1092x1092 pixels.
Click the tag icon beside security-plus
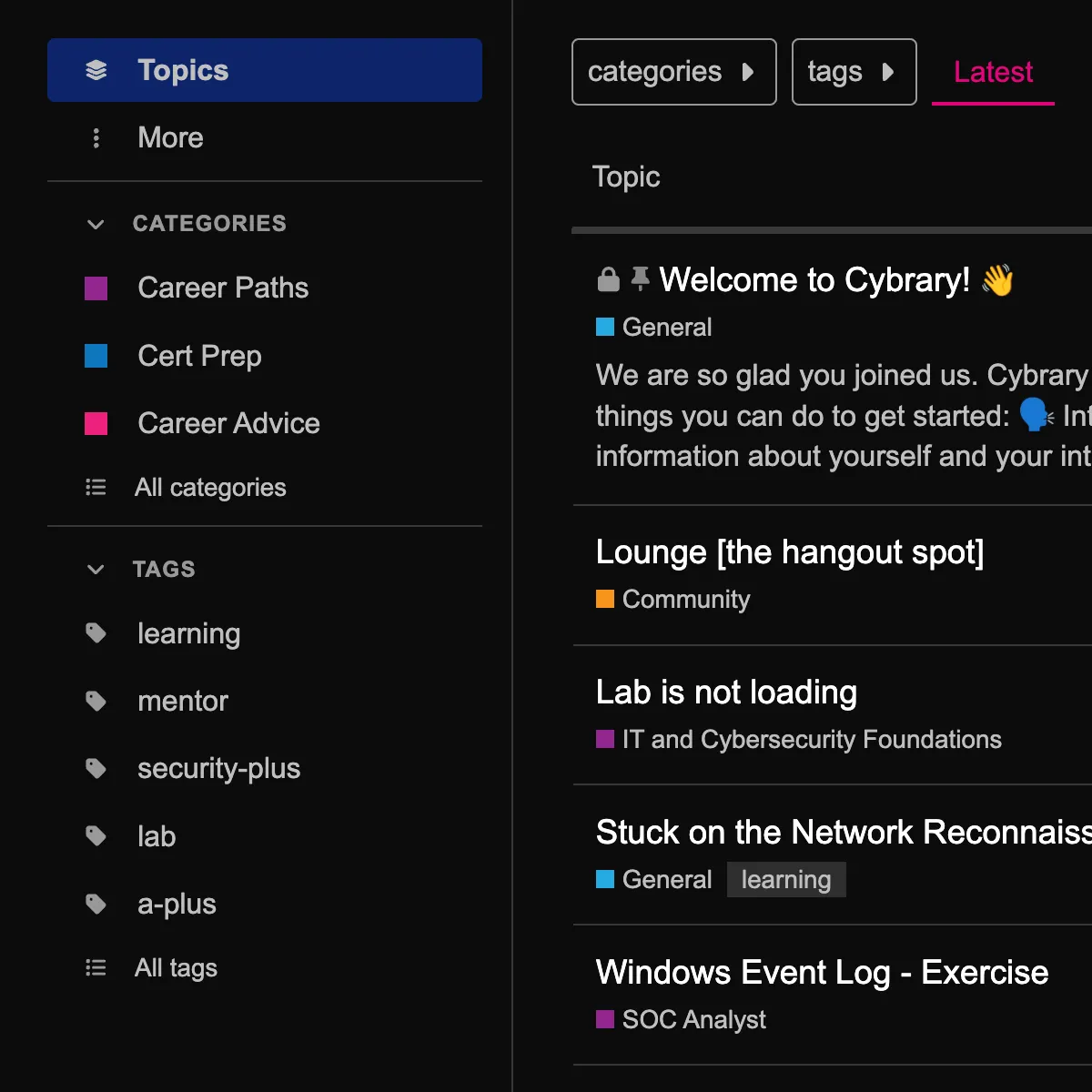(96, 769)
